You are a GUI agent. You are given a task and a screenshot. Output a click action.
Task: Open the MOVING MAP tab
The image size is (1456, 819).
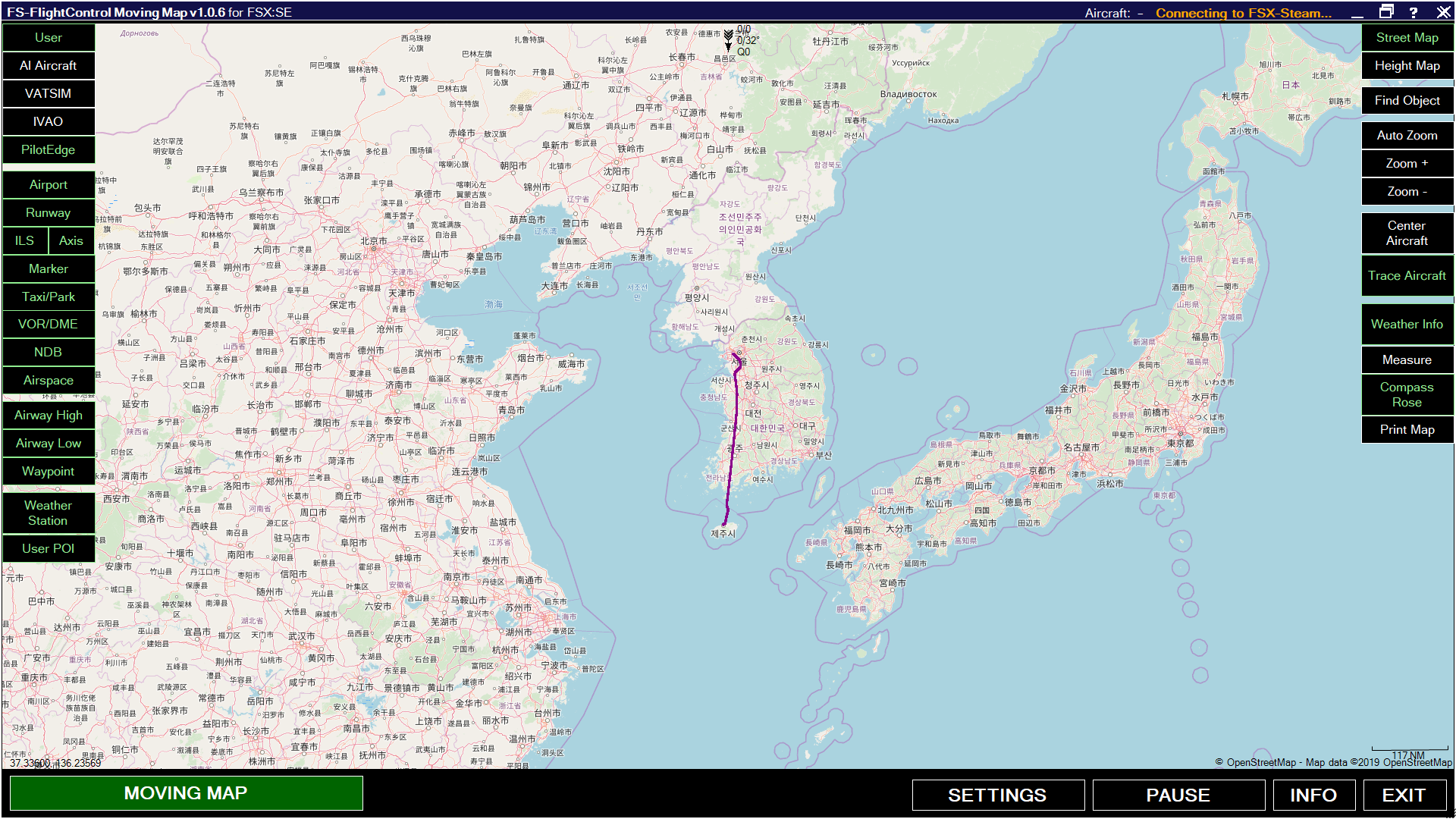coord(186,793)
